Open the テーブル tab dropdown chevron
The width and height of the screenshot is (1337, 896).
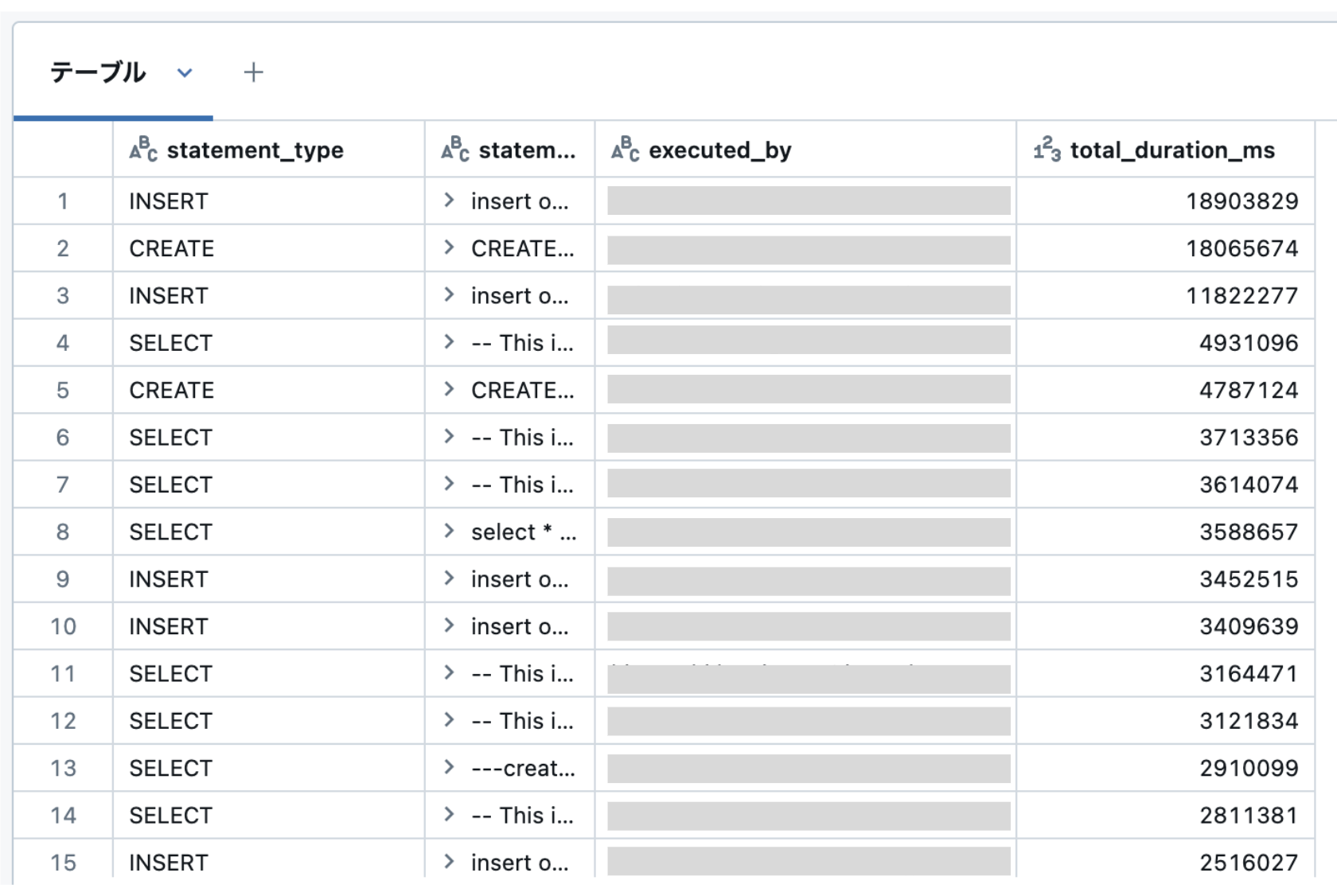pos(185,73)
